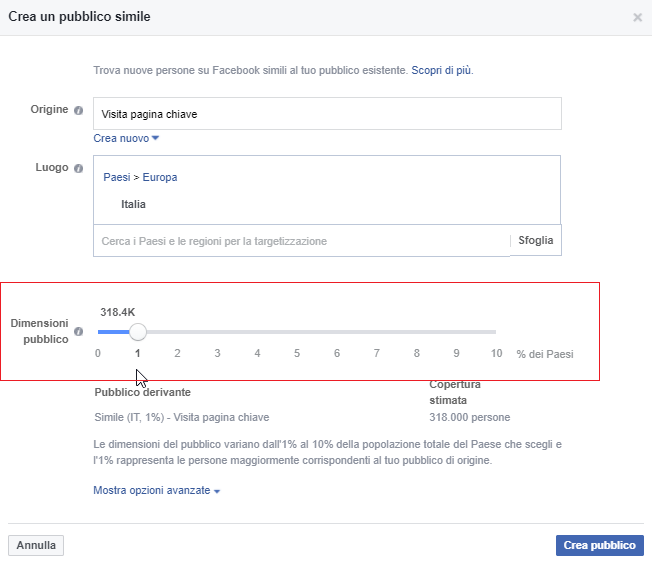Click the Paesi breadcrumb link
The width and height of the screenshot is (652, 565).
(116, 177)
